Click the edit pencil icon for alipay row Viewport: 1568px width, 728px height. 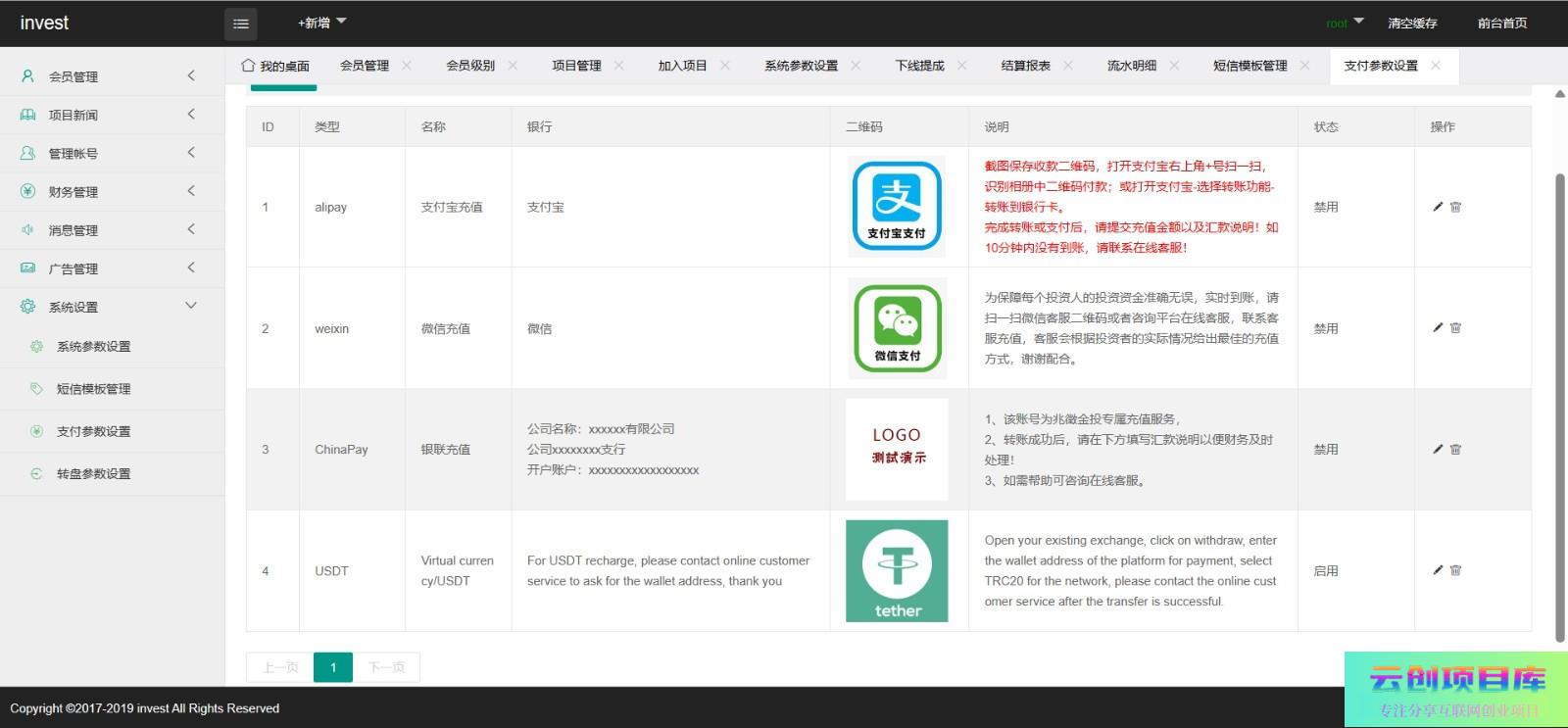point(1438,207)
